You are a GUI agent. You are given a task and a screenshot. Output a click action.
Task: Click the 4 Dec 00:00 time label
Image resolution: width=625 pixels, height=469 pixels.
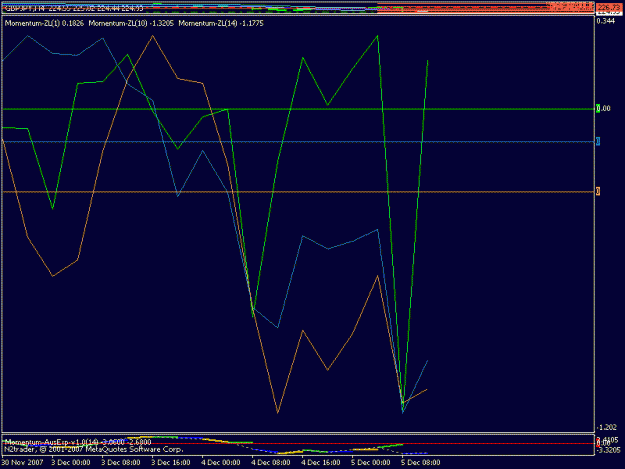click(x=221, y=463)
